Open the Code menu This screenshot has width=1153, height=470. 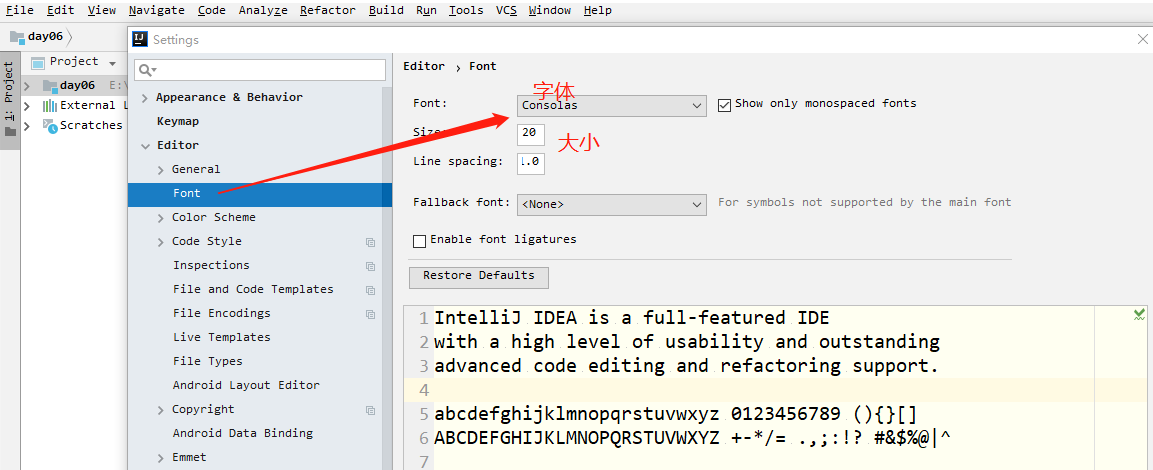(x=212, y=10)
